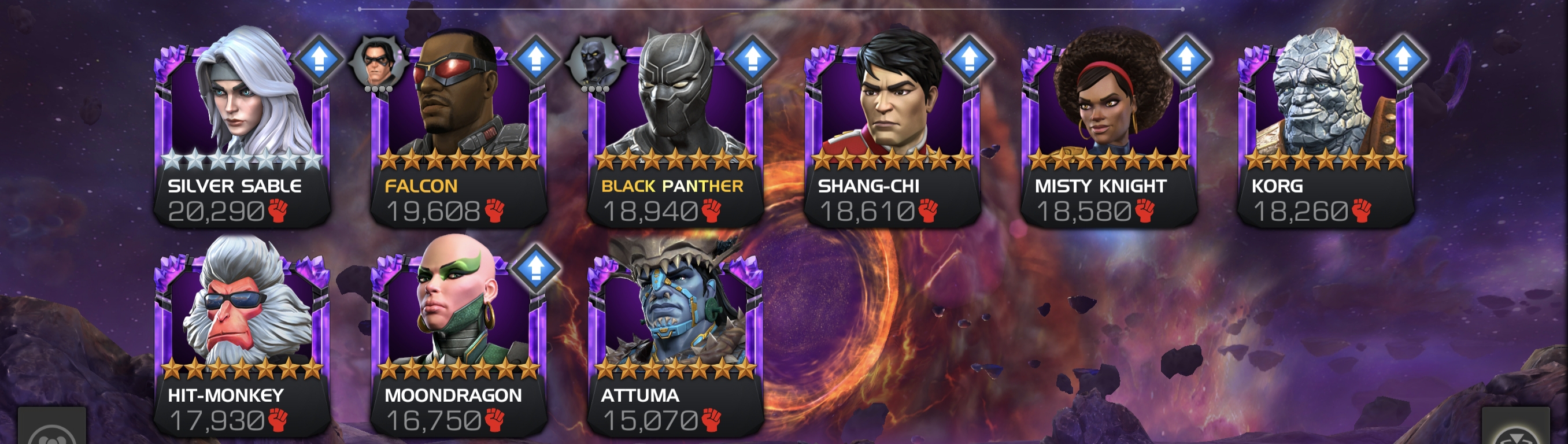Viewport: 1568px width, 444px height.
Task: Click the Moondragon name label
Action: click(453, 395)
